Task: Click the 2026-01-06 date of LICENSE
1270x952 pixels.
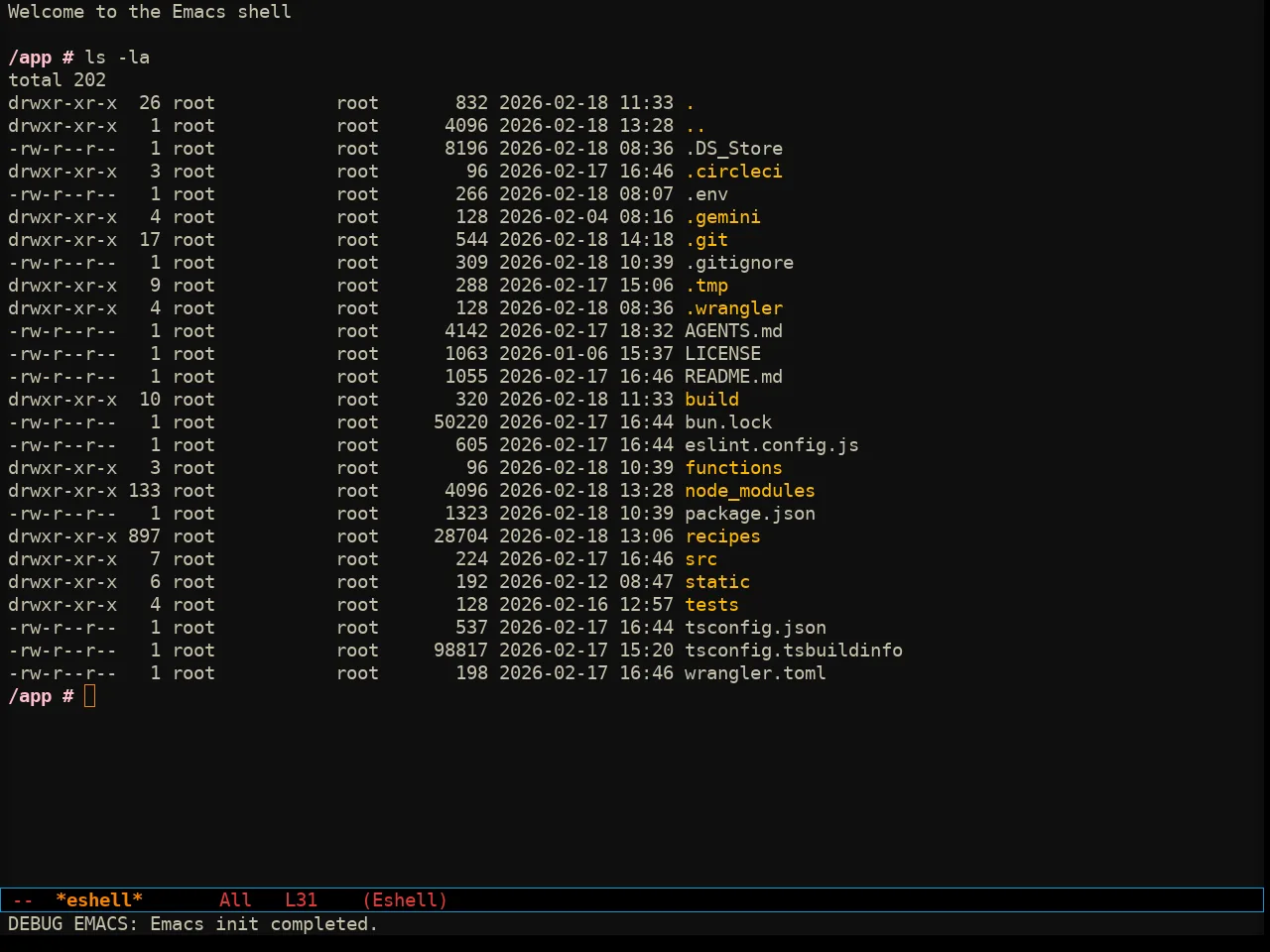Action: tap(554, 354)
